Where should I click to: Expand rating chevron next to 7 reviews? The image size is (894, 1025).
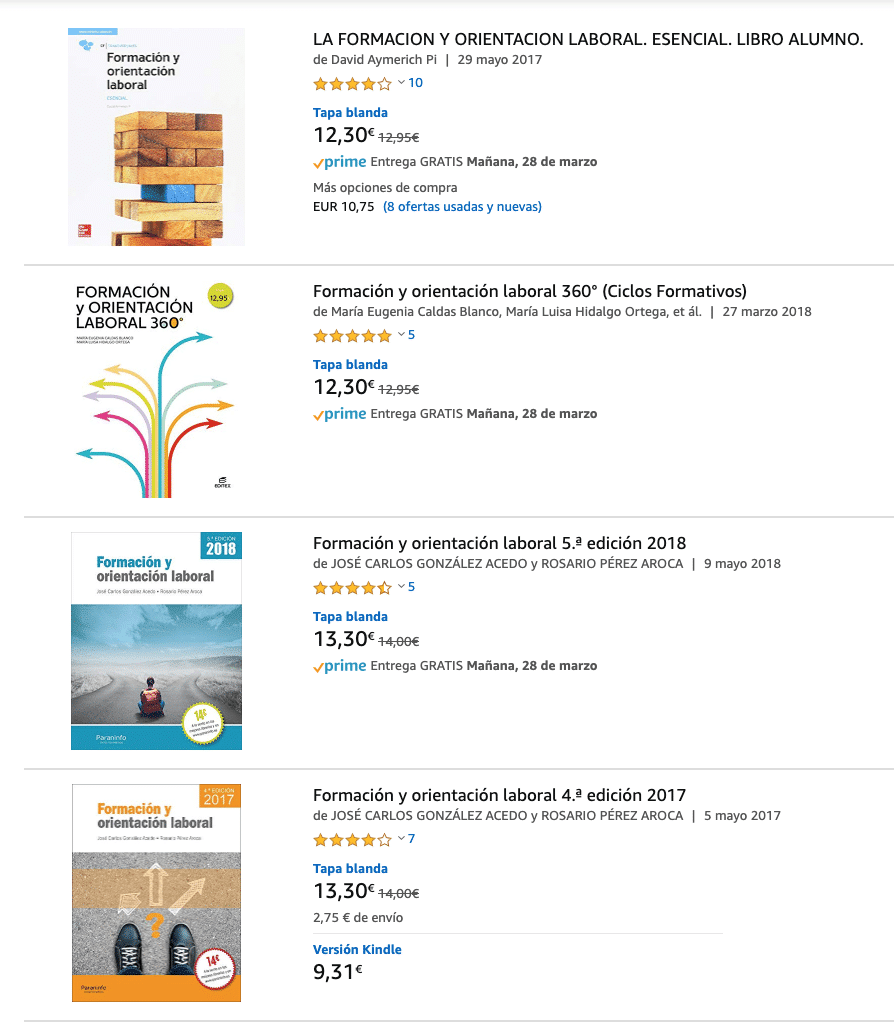pos(401,839)
